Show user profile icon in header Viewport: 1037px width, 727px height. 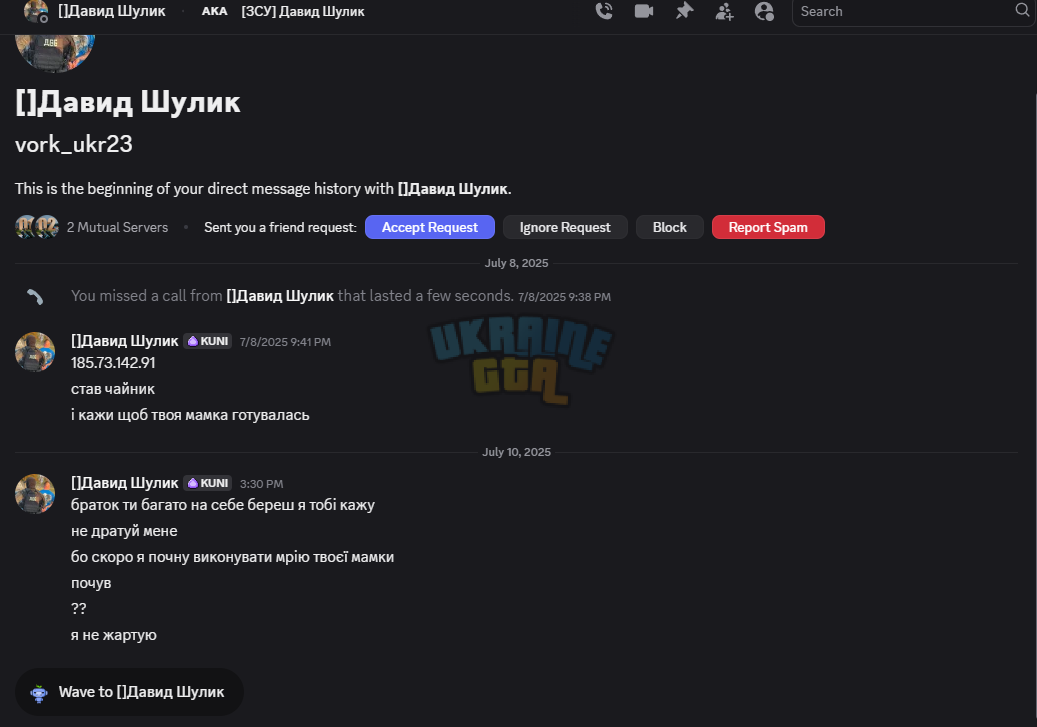click(x=764, y=11)
